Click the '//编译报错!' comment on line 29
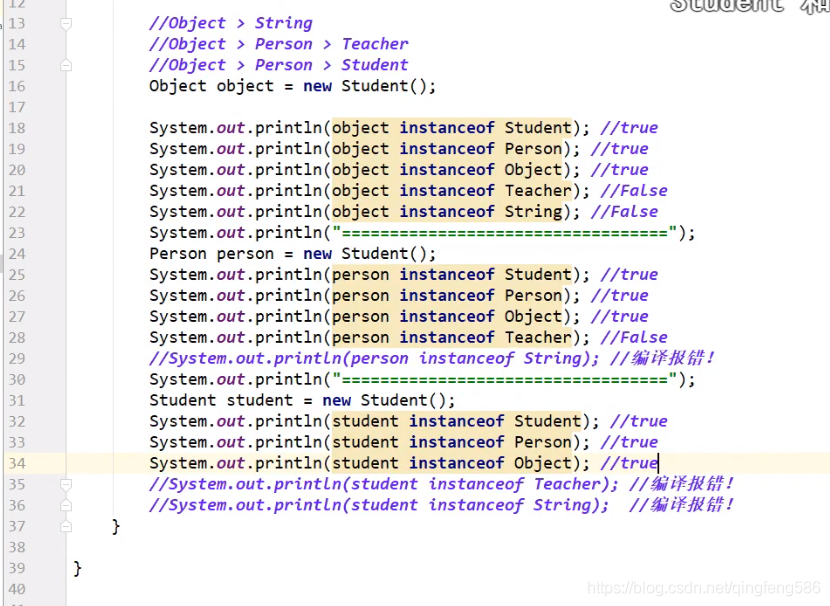830x606 pixels. tap(663, 358)
